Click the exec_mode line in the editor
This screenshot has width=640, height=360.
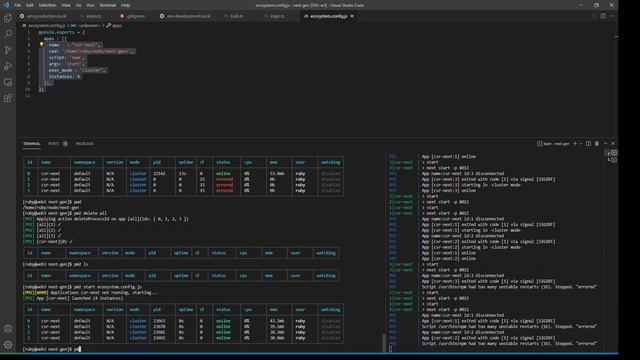pyautogui.click(x=78, y=70)
